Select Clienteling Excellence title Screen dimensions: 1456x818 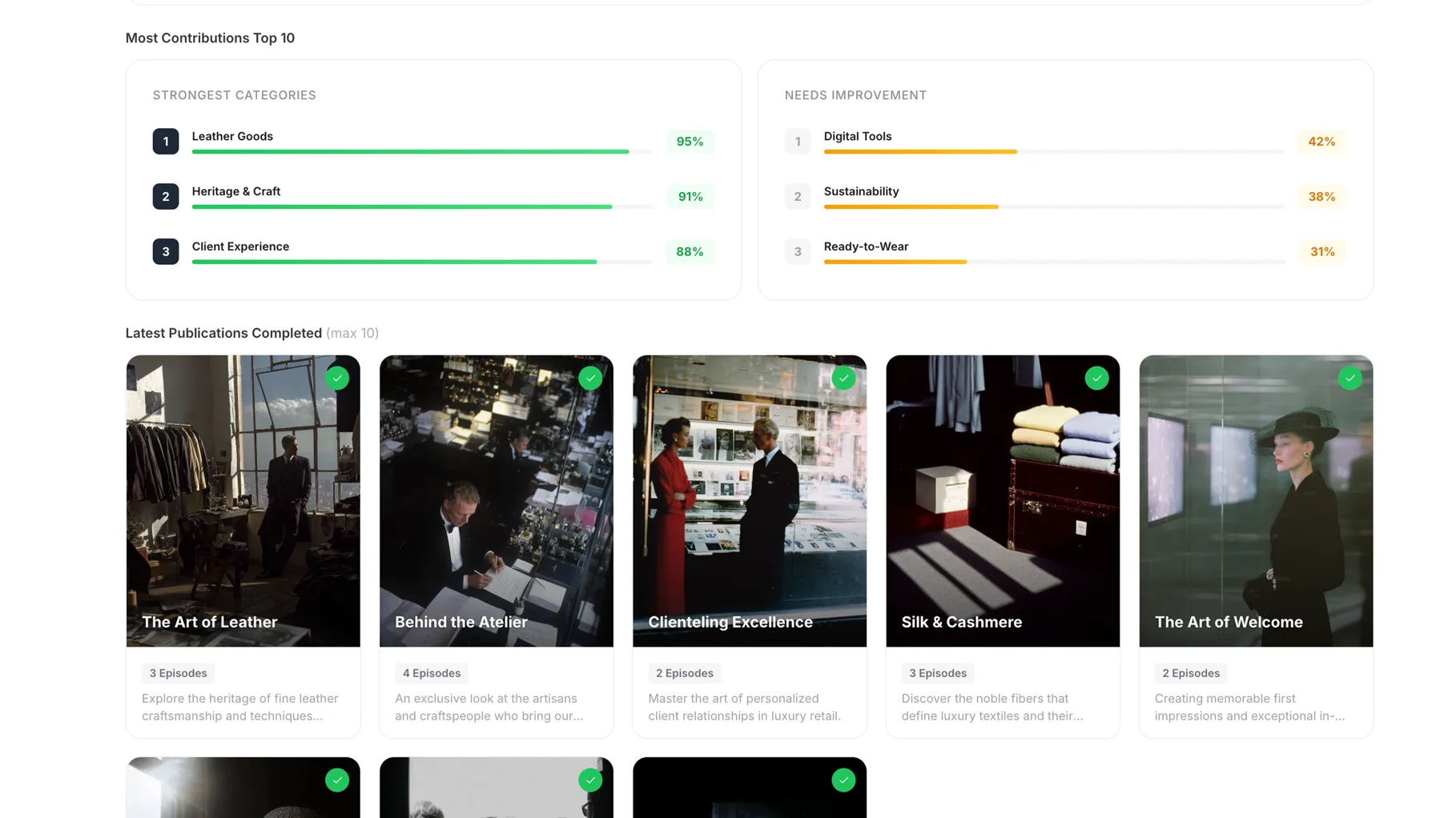click(730, 622)
